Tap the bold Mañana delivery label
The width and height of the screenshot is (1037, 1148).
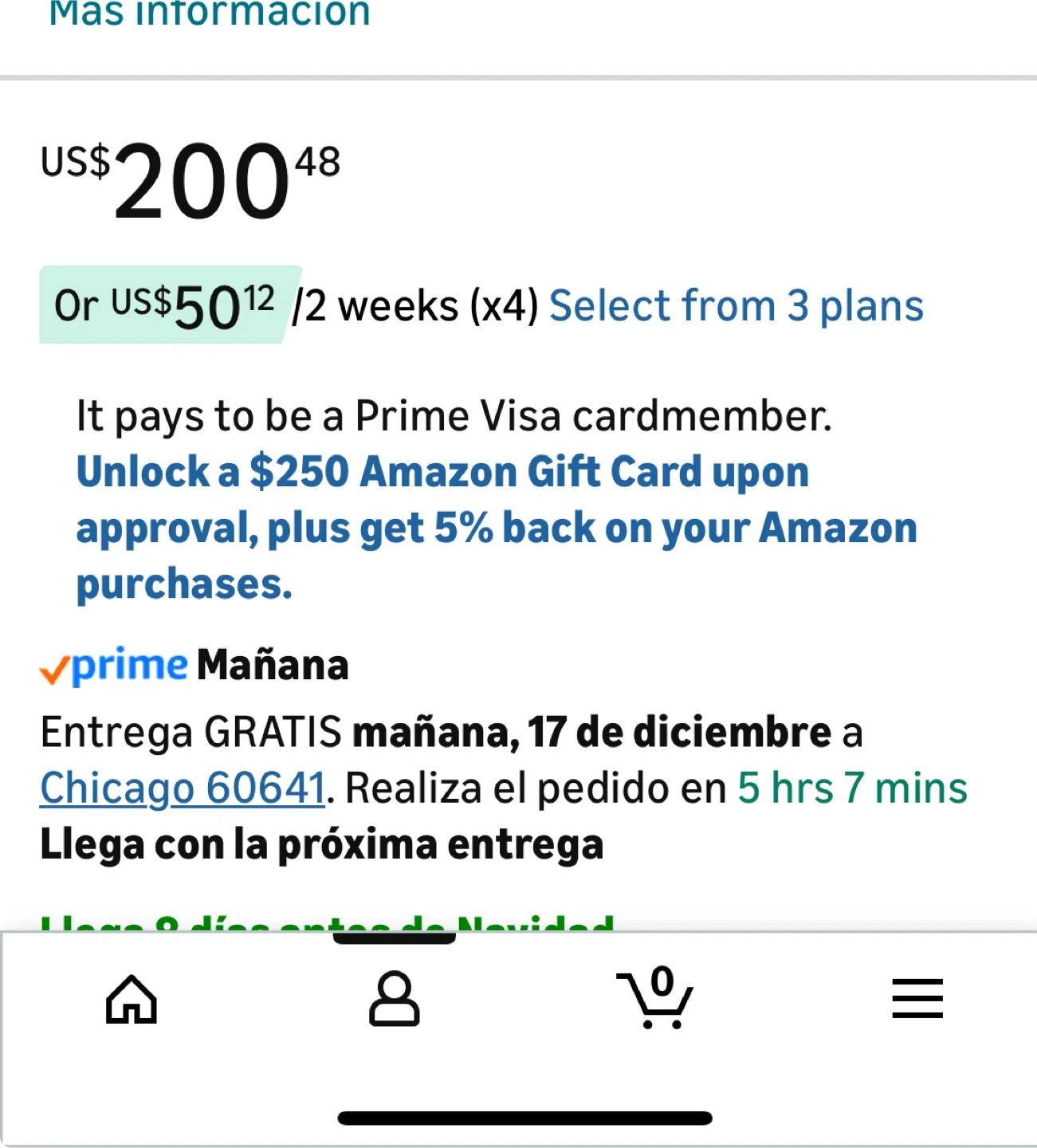click(x=273, y=666)
